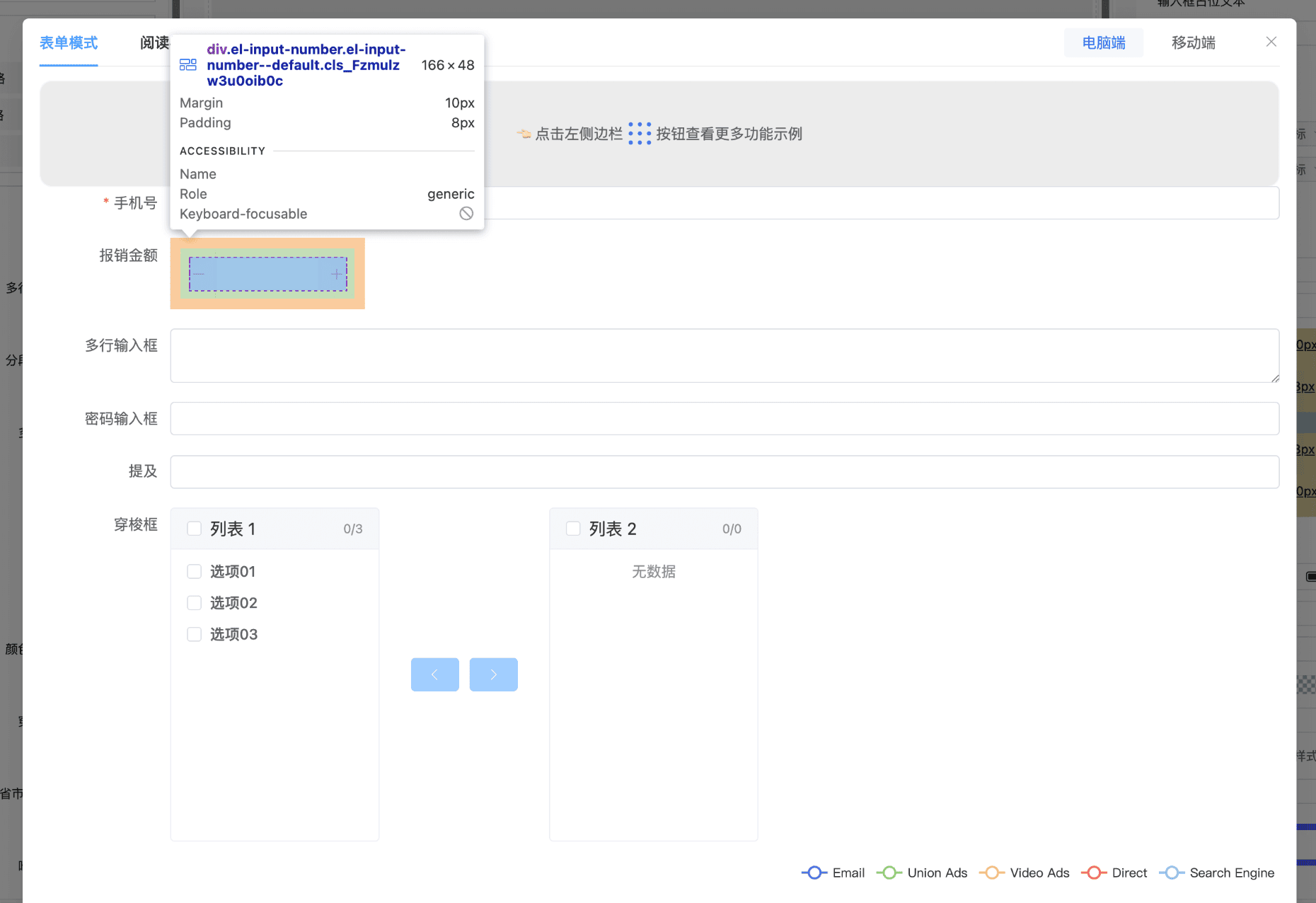Viewport: 1316px width, 903px height.
Task: Focus the 密码输入框 input field
Action: (724, 419)
